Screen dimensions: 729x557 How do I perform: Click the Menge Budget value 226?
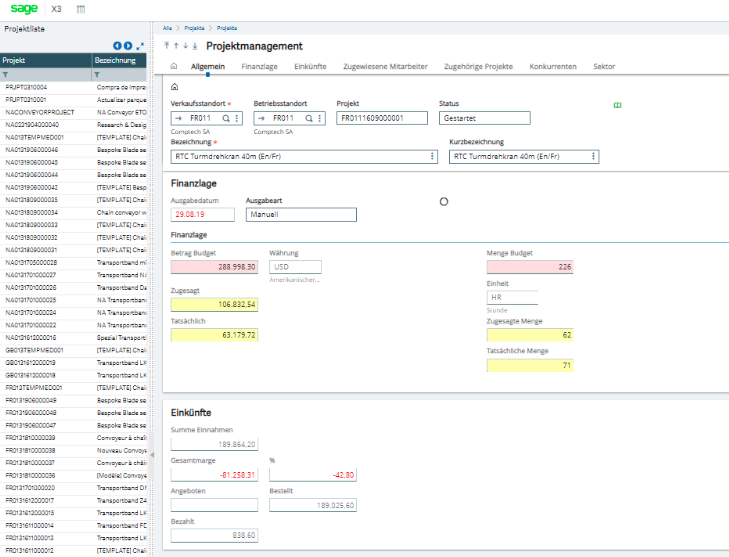(x=530, y=267)
